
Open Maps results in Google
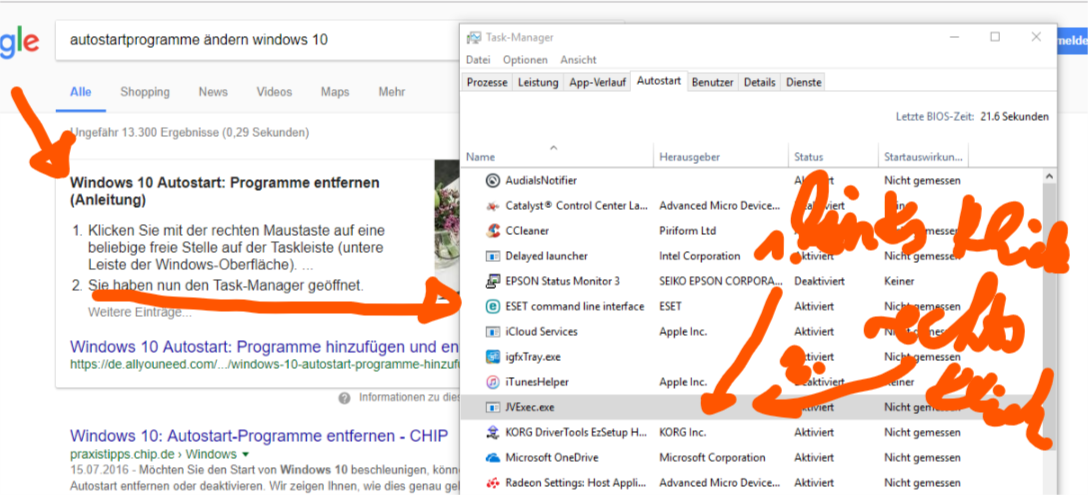click(x=335, y=92)
